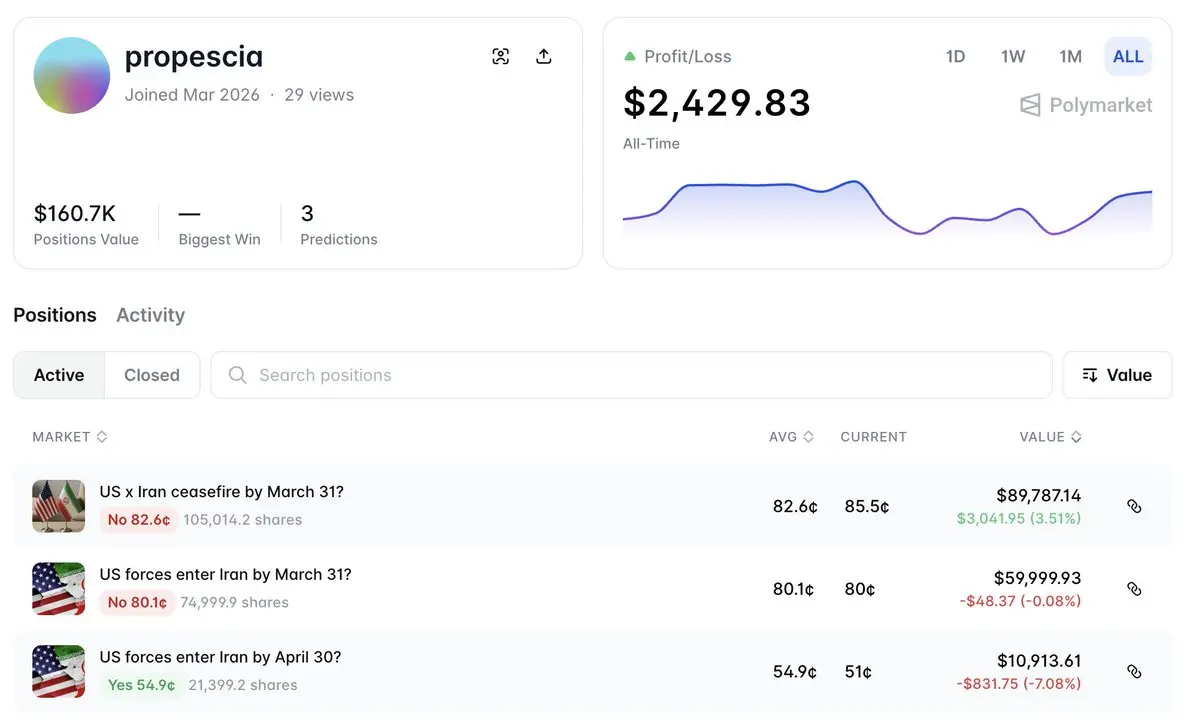Select the 1M profit timeframe

click(x=1070, y=57)
